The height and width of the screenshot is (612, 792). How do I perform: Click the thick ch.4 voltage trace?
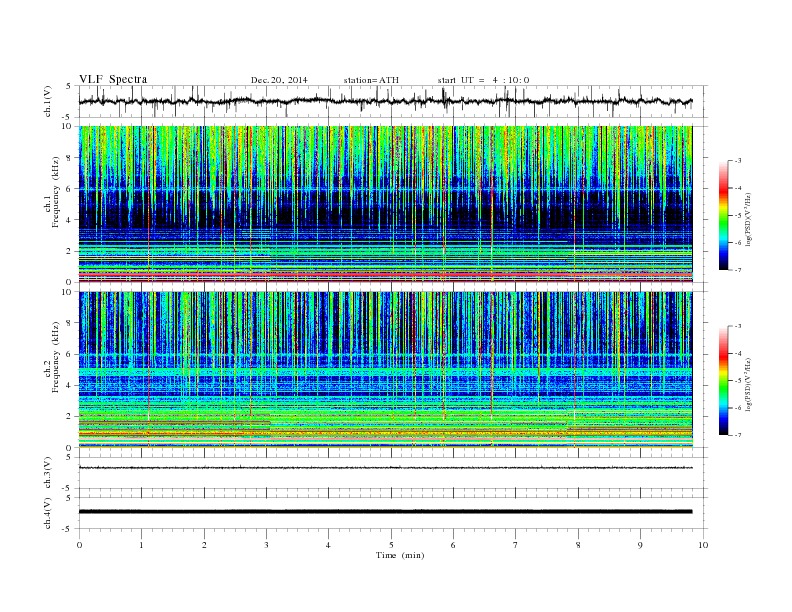[x=385, y=512]
